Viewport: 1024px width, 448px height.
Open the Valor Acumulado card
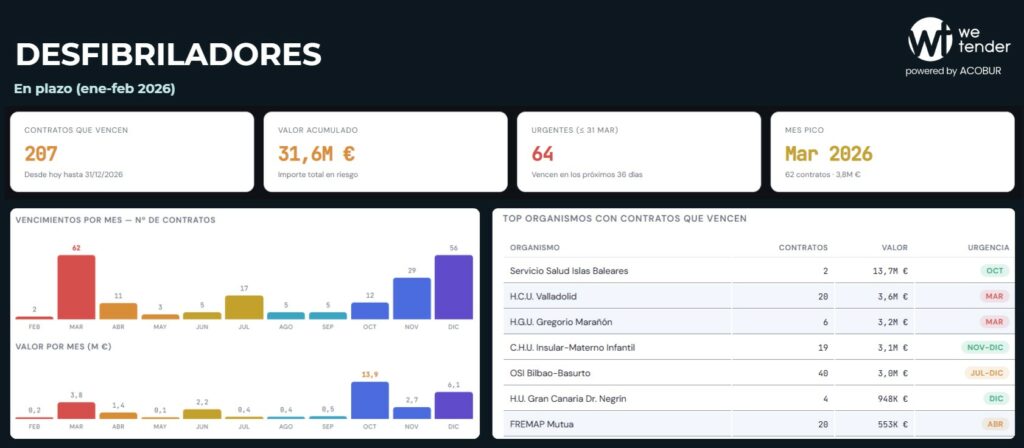pyautogui.click(x=385, y=152)
